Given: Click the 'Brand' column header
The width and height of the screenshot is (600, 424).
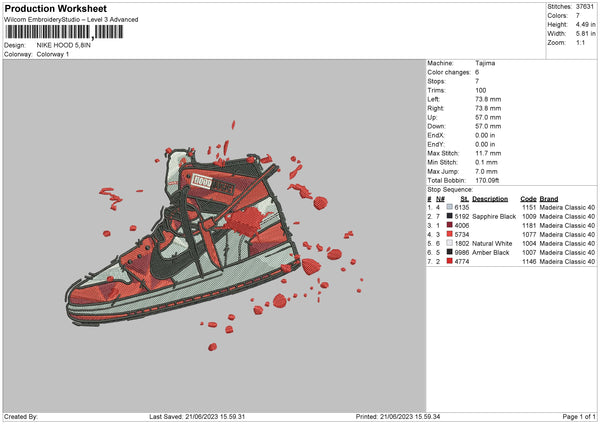Looking at the screenshot, I should click(549, 199).
